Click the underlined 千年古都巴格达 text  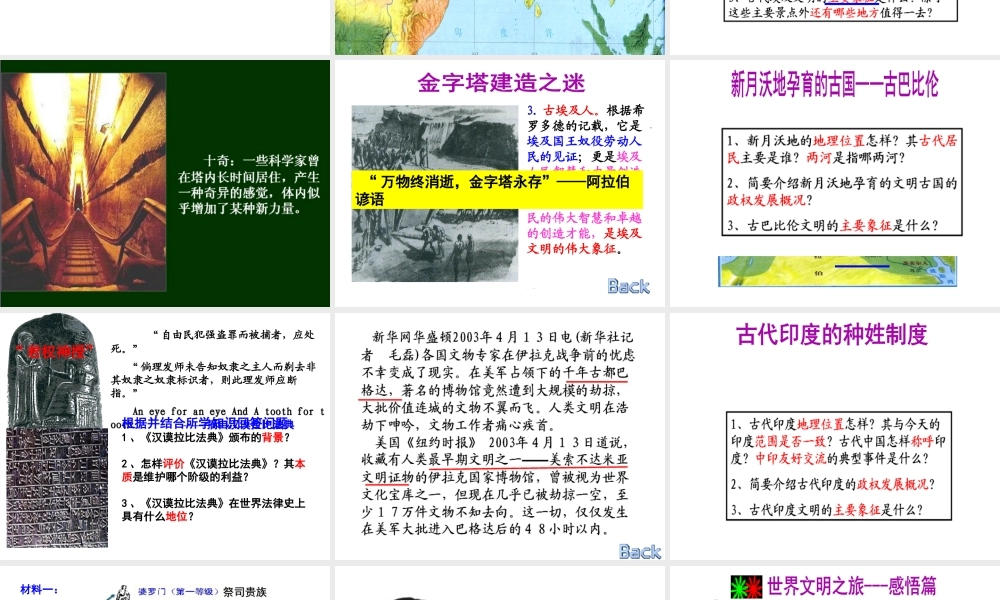pyautogui.click(x=494, y=381)
